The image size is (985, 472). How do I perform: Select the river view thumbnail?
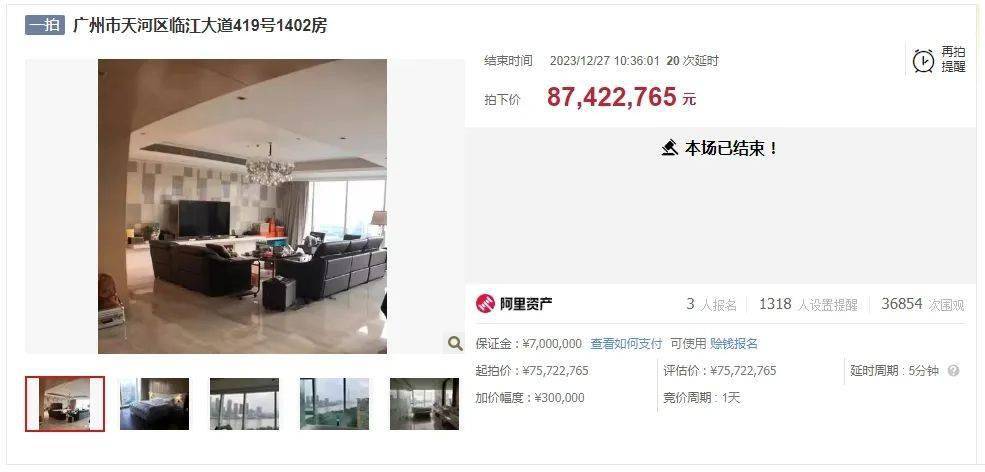click(x=334, y=404)
